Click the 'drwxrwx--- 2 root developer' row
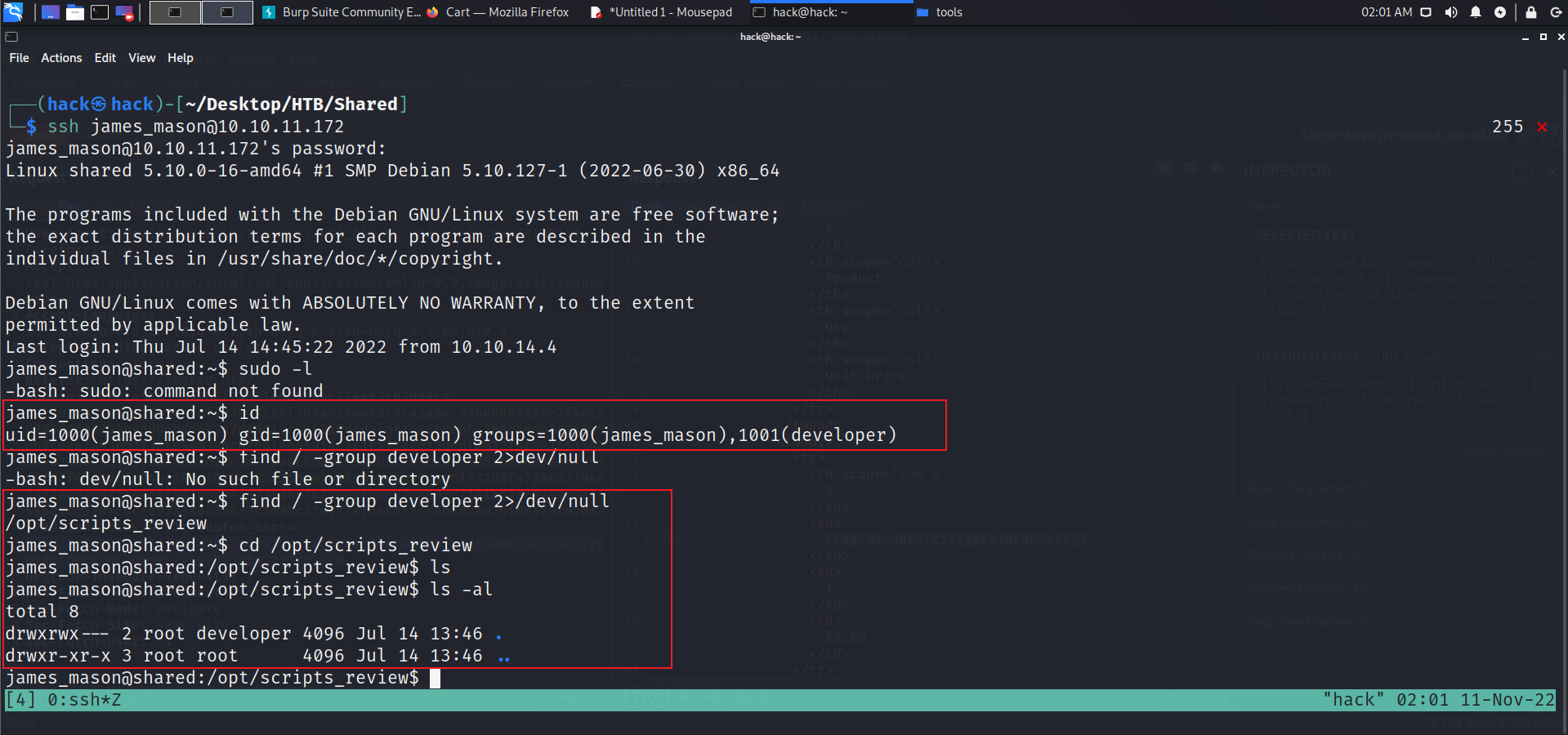Screen dimensions: 1568x735 (253, 634)
